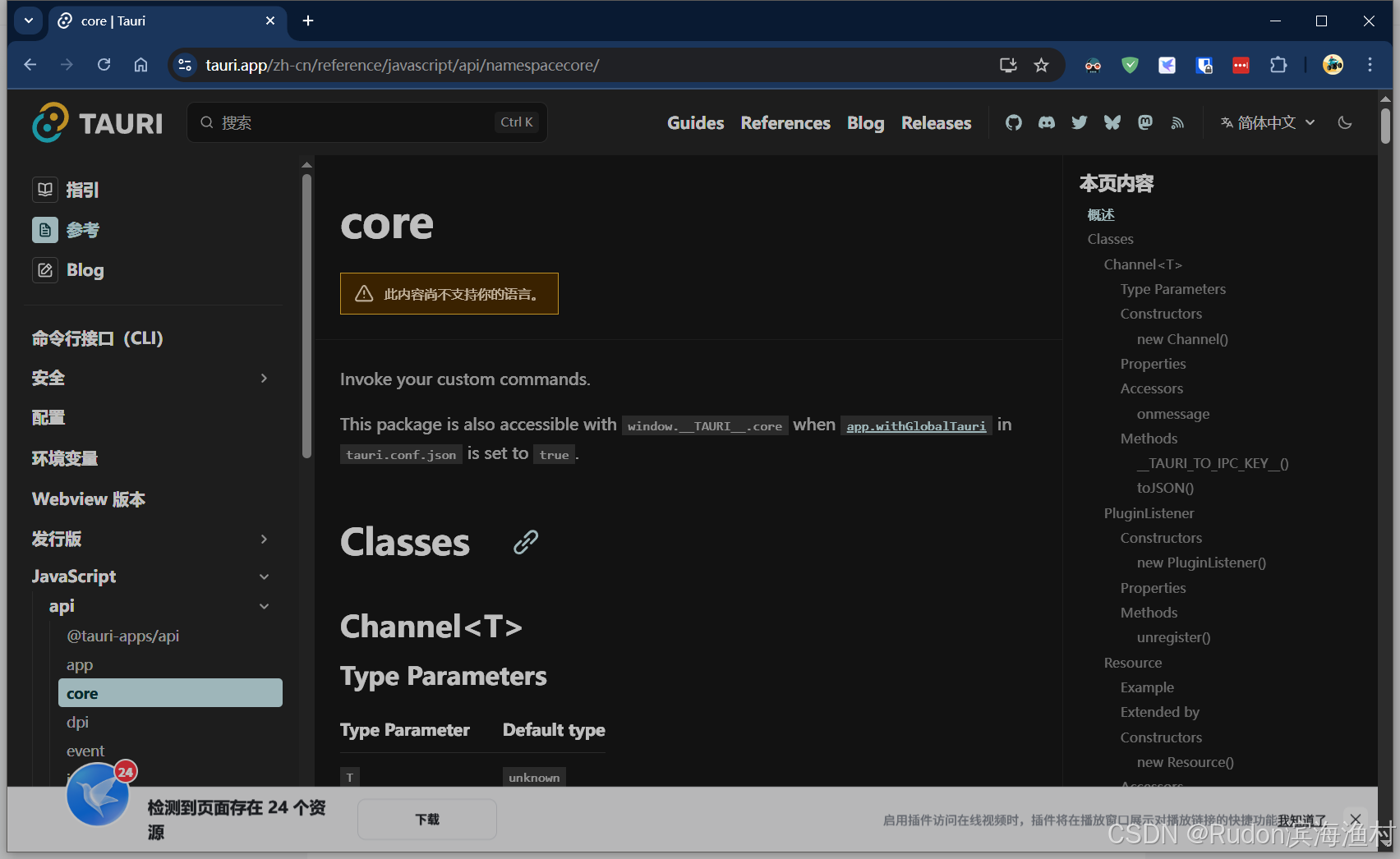This screenshot has height=859, width=1400.
Task: Open the Webview 版本 page
Action: click(x=89, y=499)
